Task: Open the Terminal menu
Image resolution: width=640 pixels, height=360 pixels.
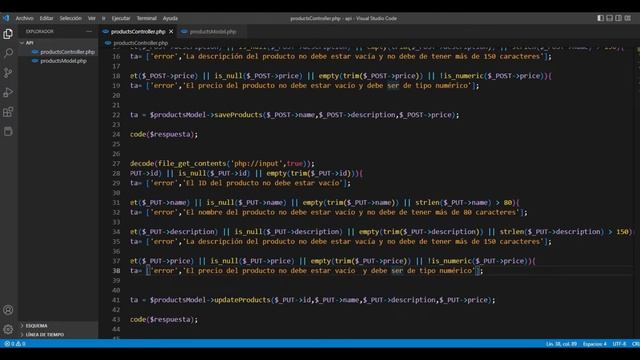Action: [146, 18]
